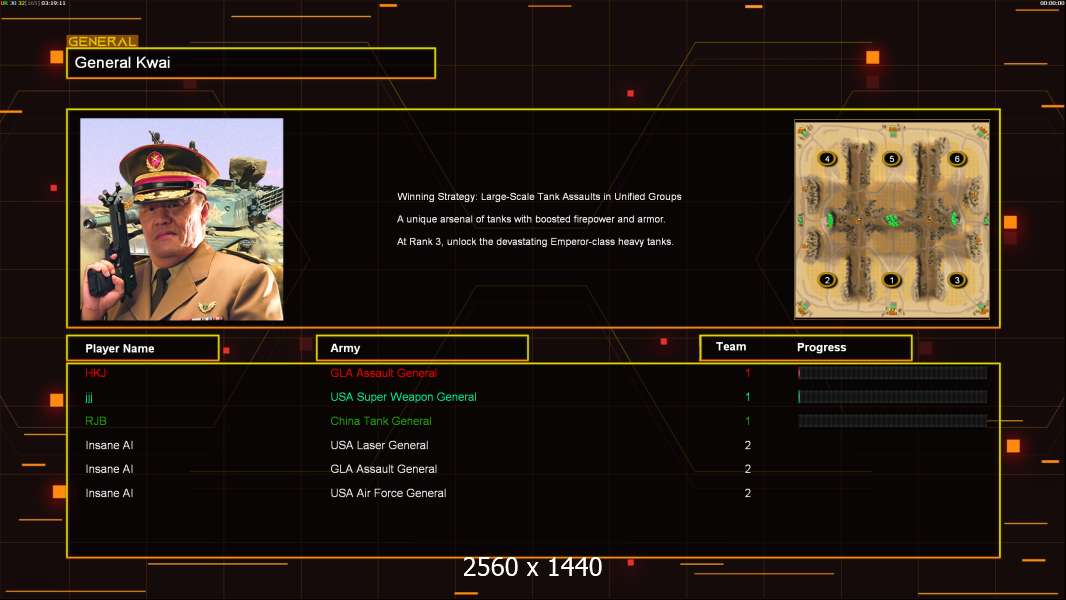
Task: Click the Winning Strategy description line
Action: point(539,197)
